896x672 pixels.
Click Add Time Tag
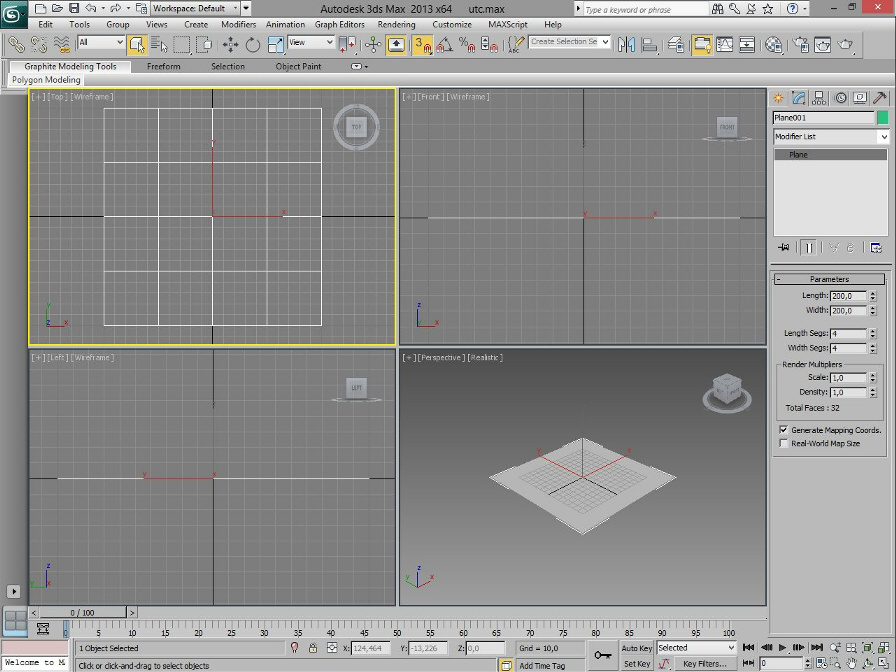(x=542, y=665)
